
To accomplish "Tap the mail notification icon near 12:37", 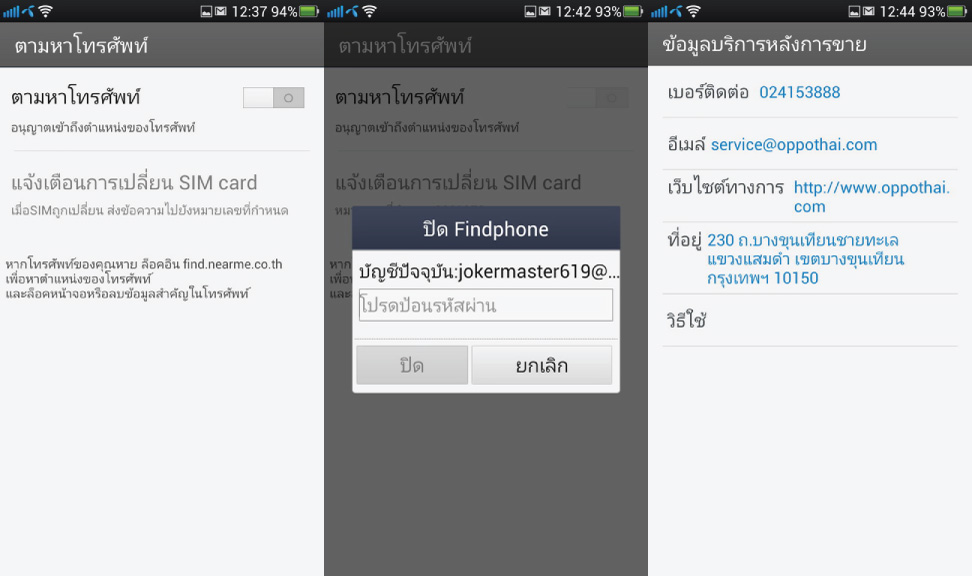I will coord(221,11).
